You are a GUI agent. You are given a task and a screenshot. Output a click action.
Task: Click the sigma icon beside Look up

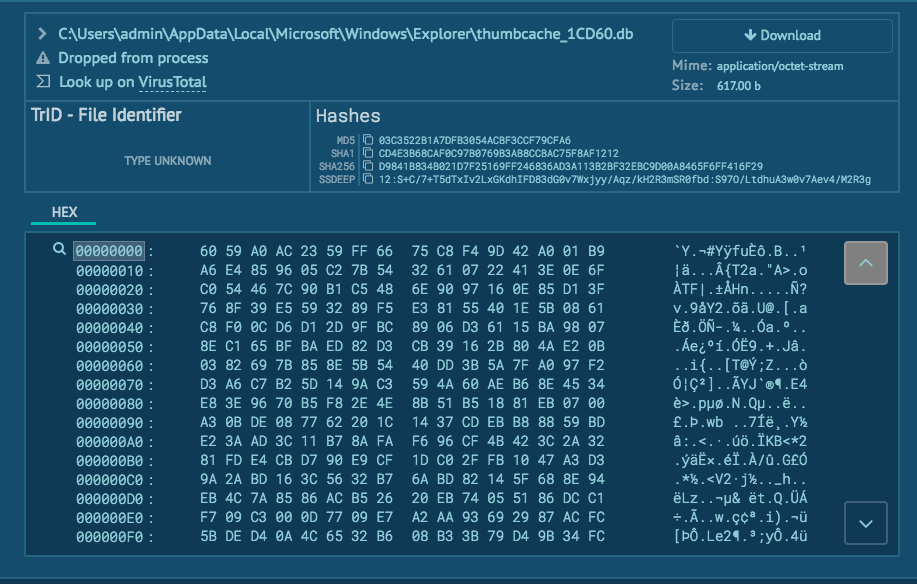(43, 82)
